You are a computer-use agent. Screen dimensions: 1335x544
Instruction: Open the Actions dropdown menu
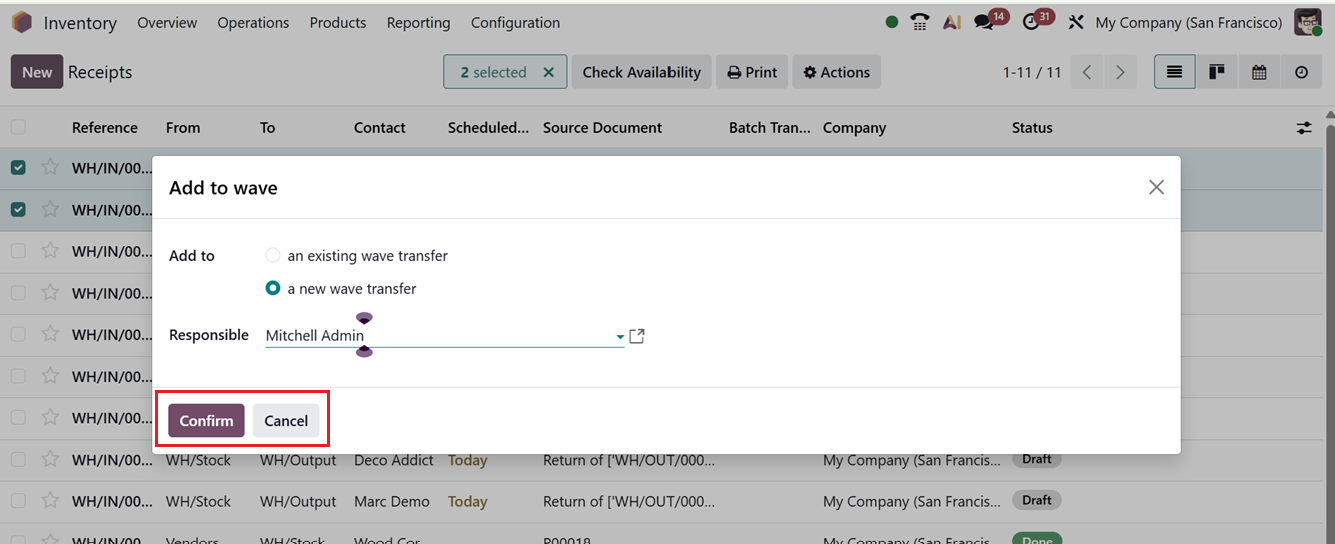point(837,72)
